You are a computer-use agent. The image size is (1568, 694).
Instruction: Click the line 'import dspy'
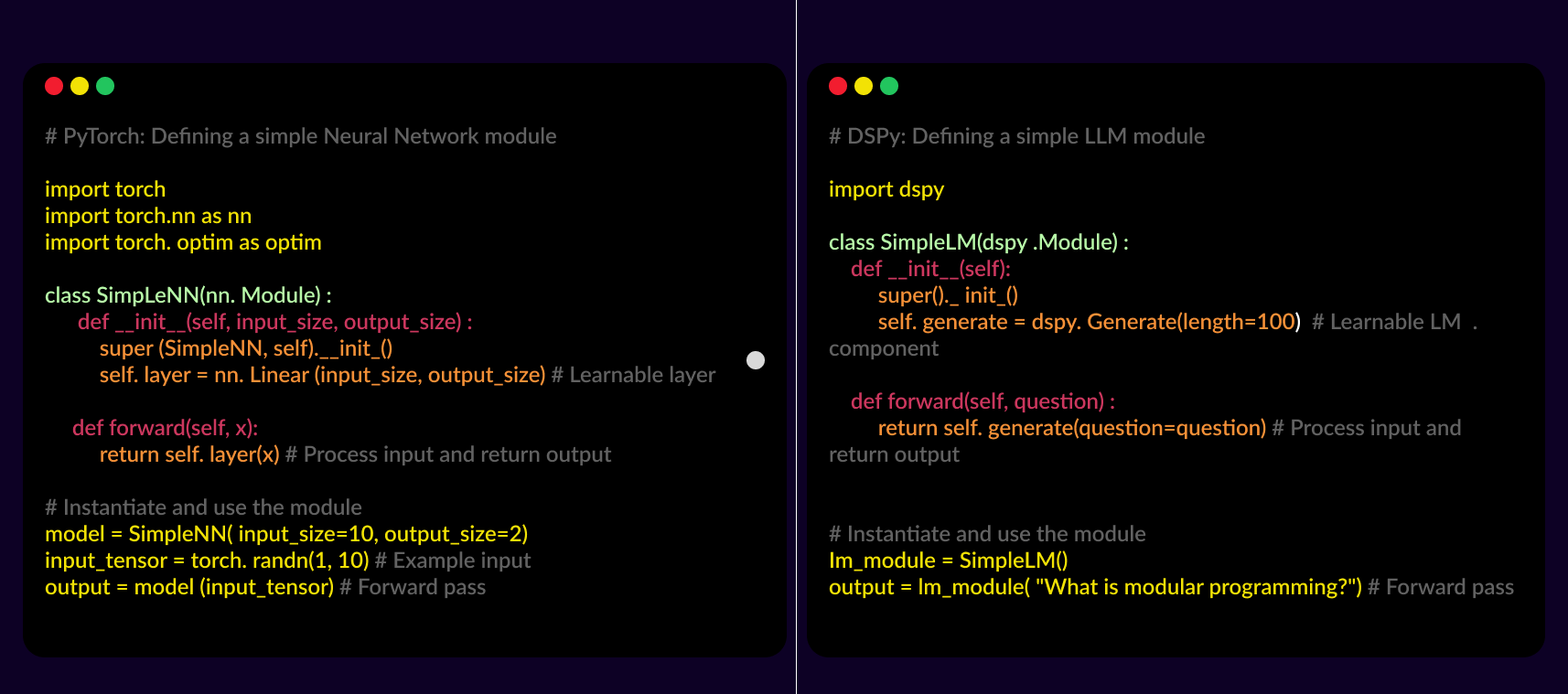[x=886, y=189]
